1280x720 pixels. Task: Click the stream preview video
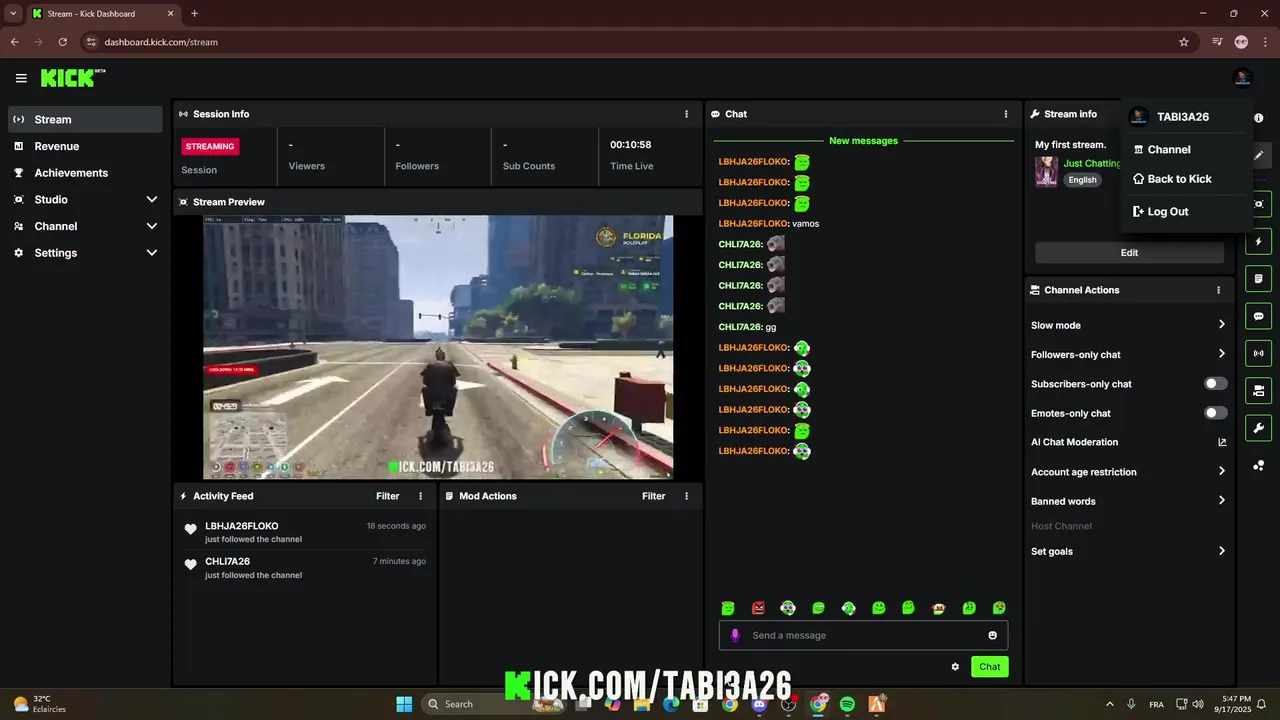(438, 347)
